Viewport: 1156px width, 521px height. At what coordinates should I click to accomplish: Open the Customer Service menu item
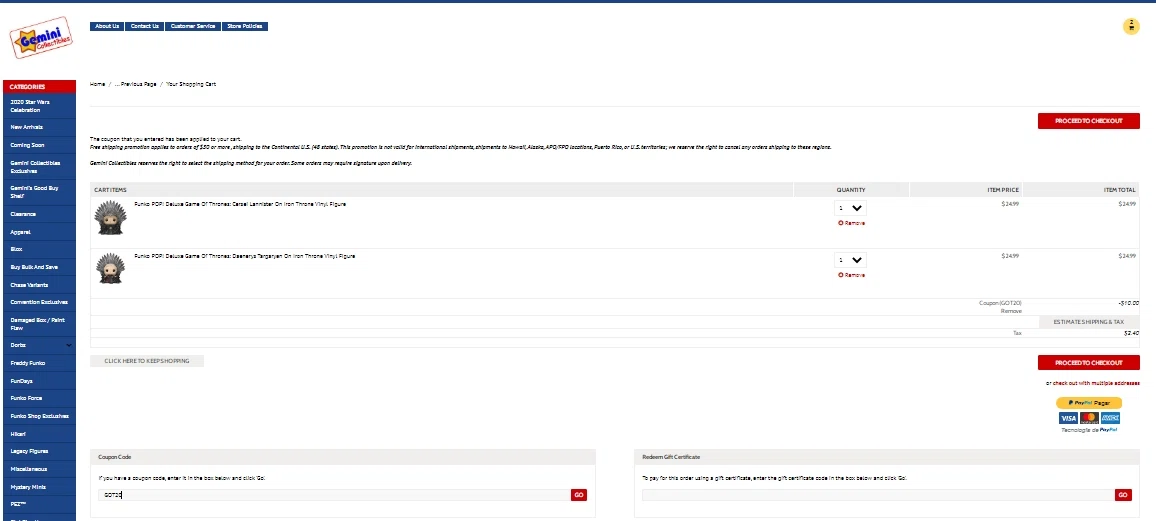click(x=193, y=27)
